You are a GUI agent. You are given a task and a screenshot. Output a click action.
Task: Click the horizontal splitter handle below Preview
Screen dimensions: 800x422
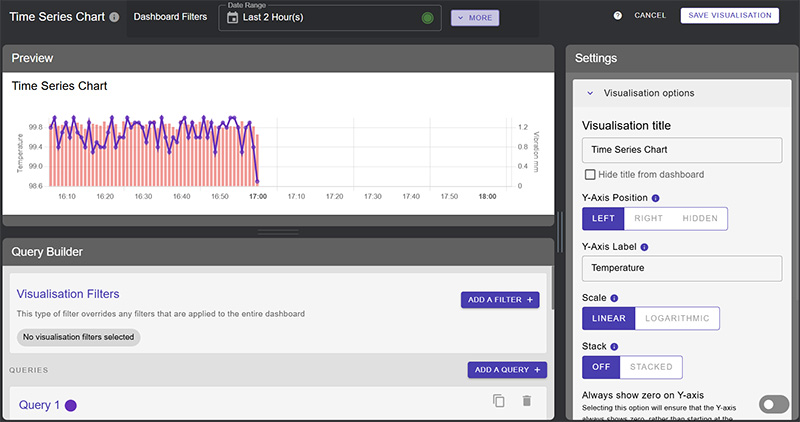[x=279, y=232]
